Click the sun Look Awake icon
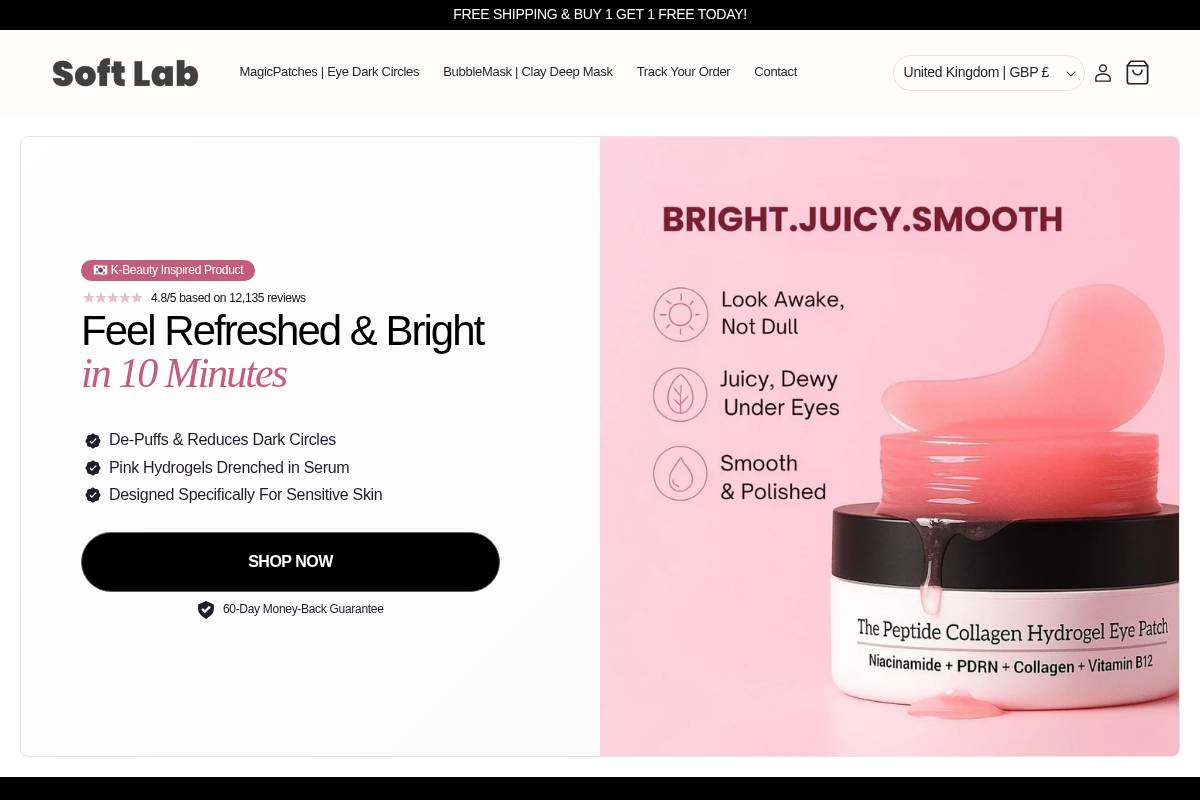 pos(680,314)
